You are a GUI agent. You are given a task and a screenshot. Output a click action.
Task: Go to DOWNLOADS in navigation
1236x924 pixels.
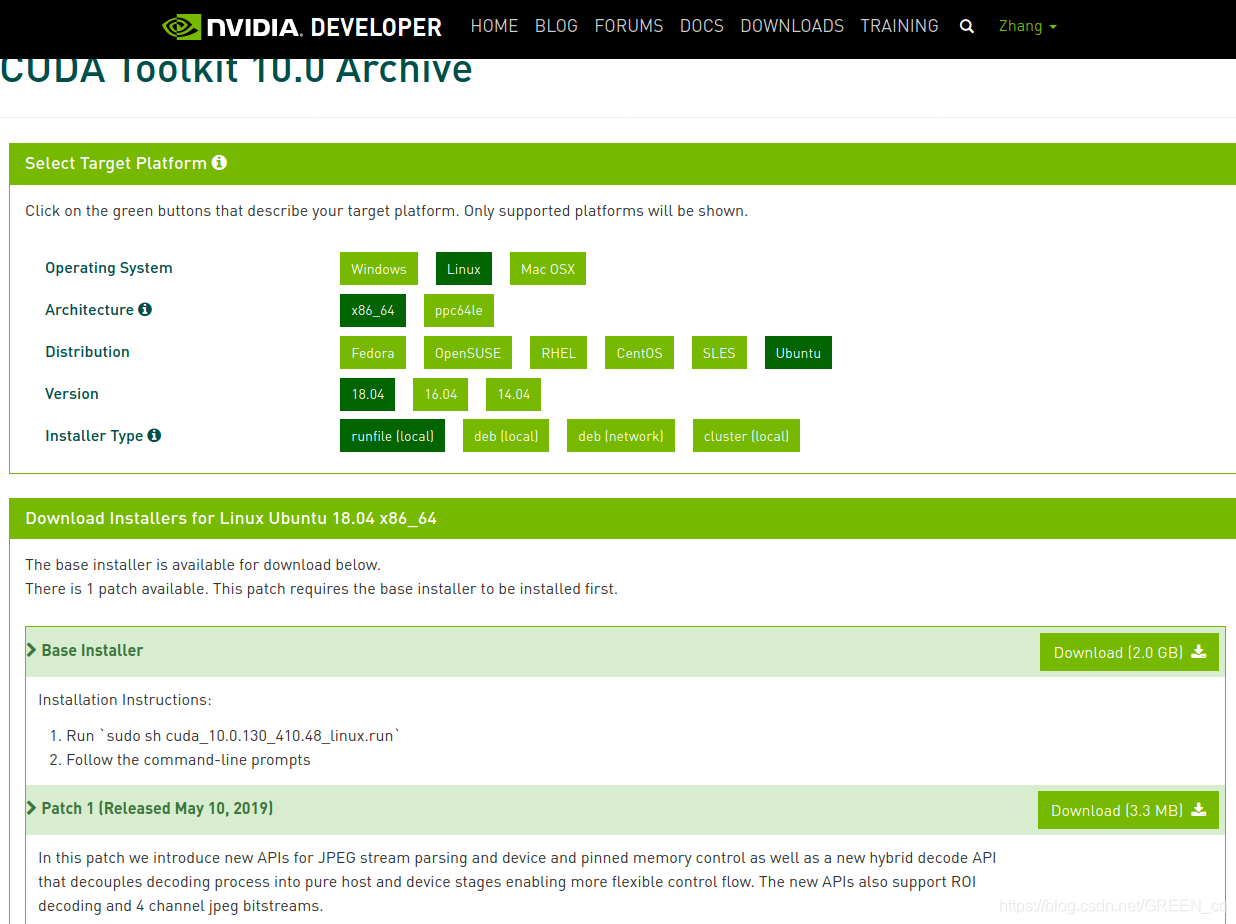[792, 26]
